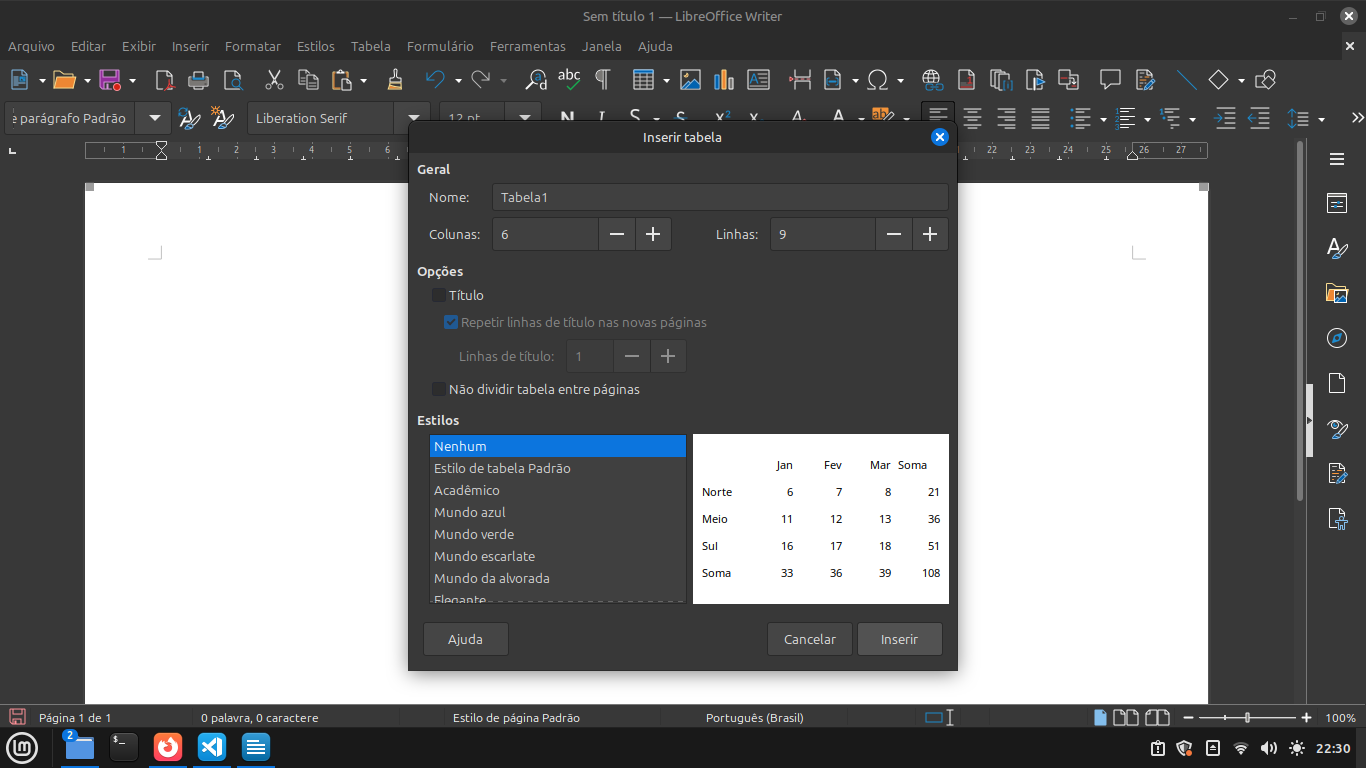Click the Inserir button in dialog

tap(900, 639)
